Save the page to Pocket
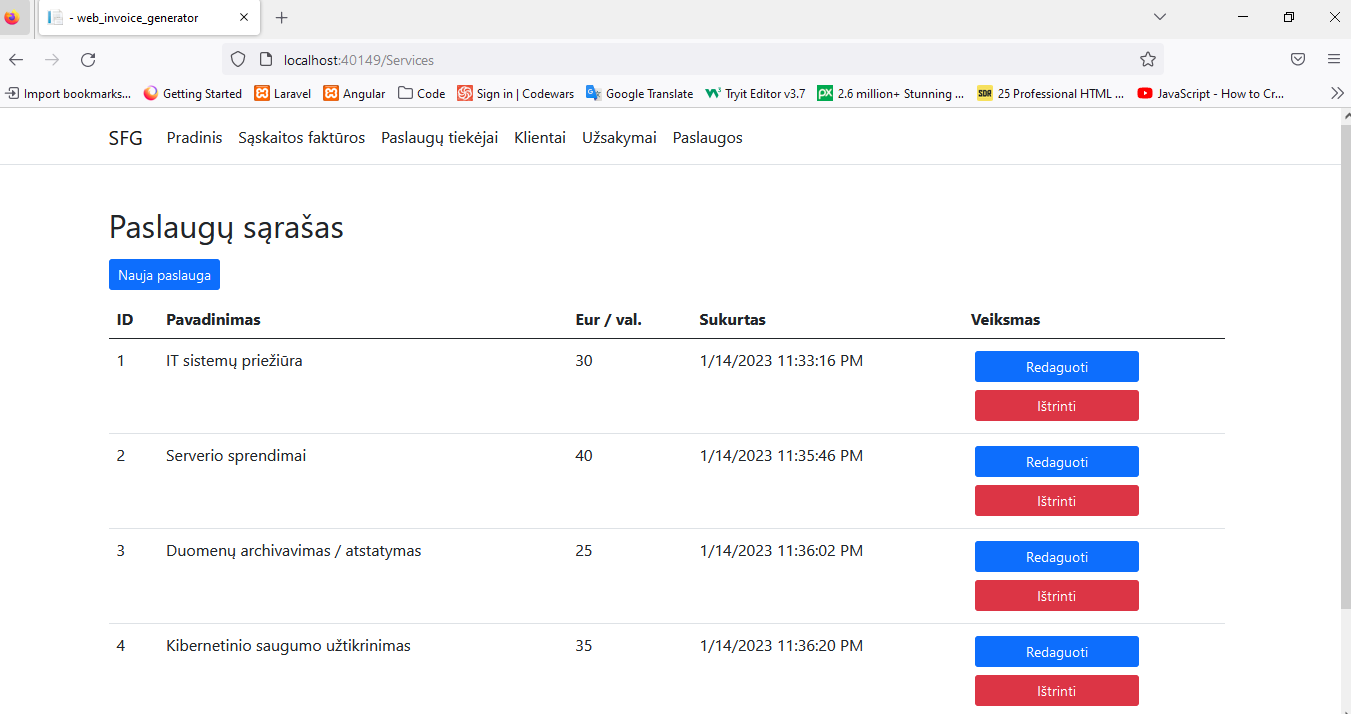This screenshot has height=714, width=1351. (1297, 60)
